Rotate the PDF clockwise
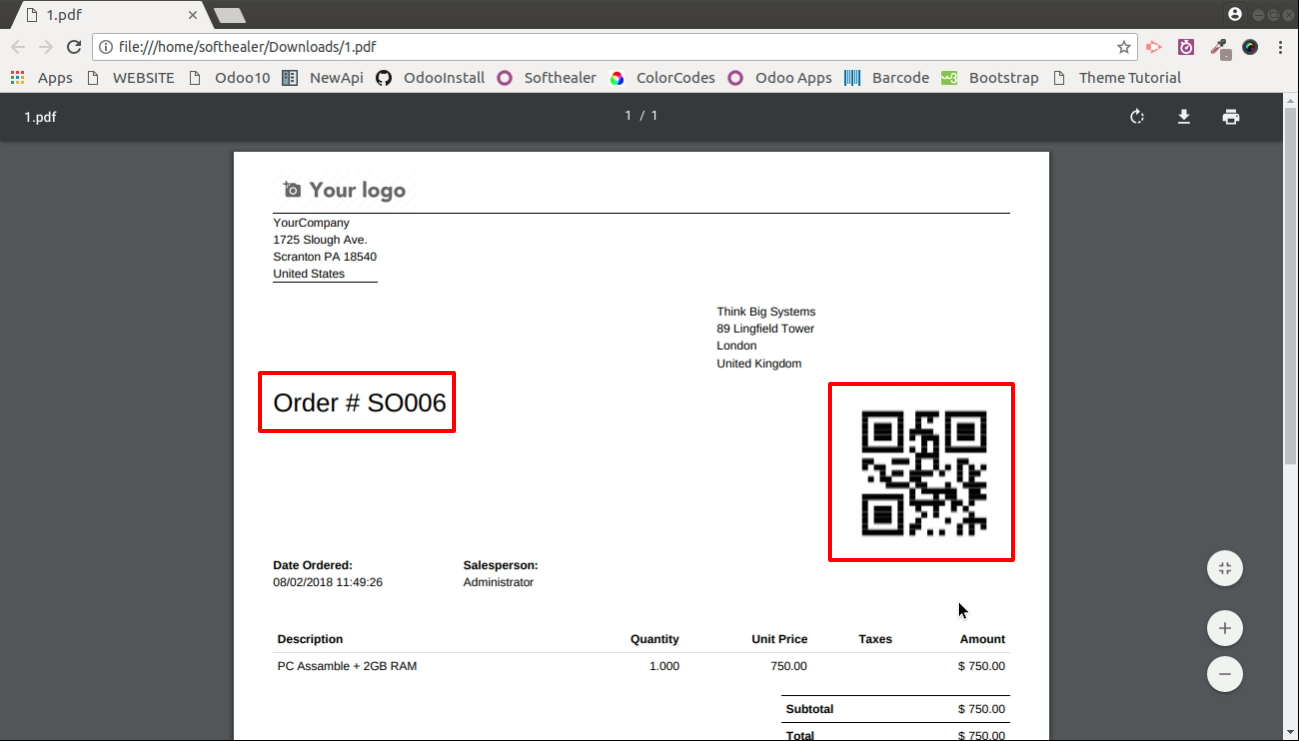Viewport: 1299px width, 741px height. (x=1137, y=117)
